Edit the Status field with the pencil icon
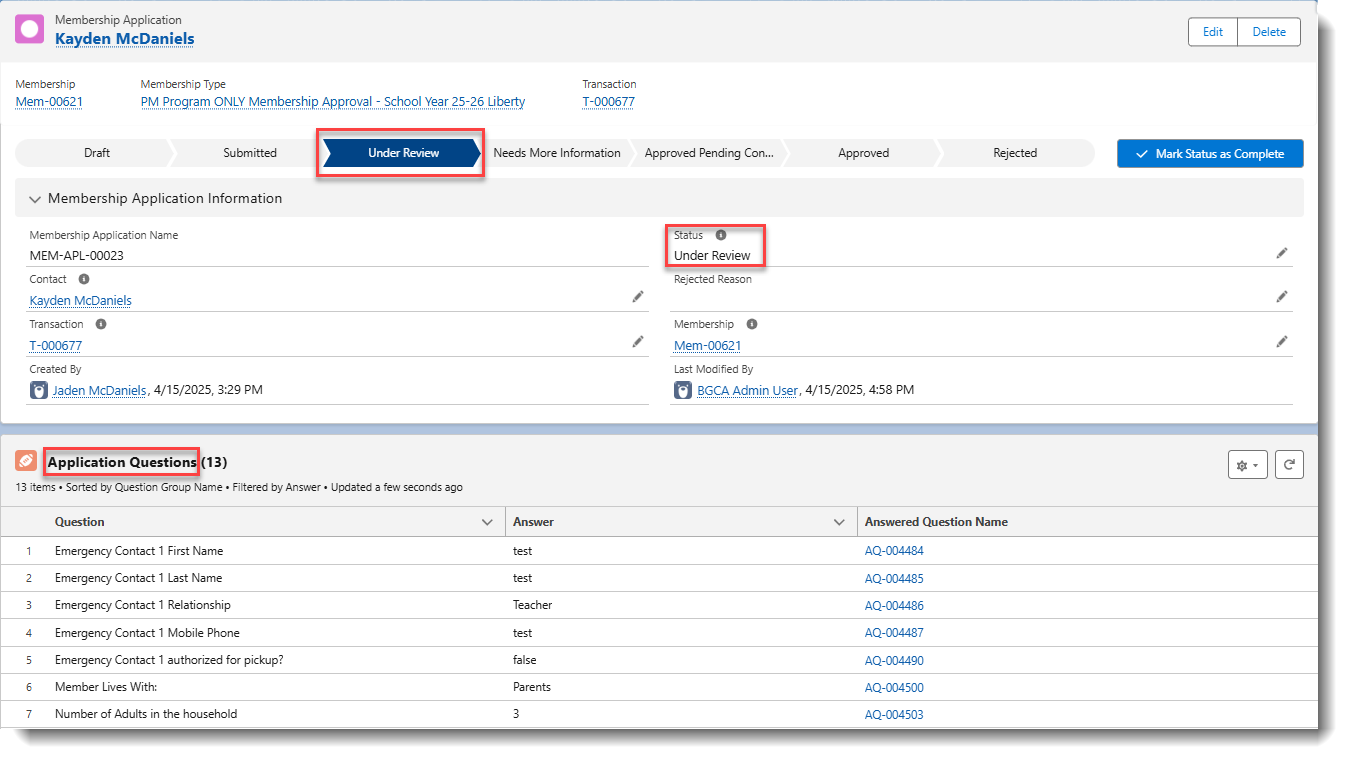 (x=1281, y=253)
